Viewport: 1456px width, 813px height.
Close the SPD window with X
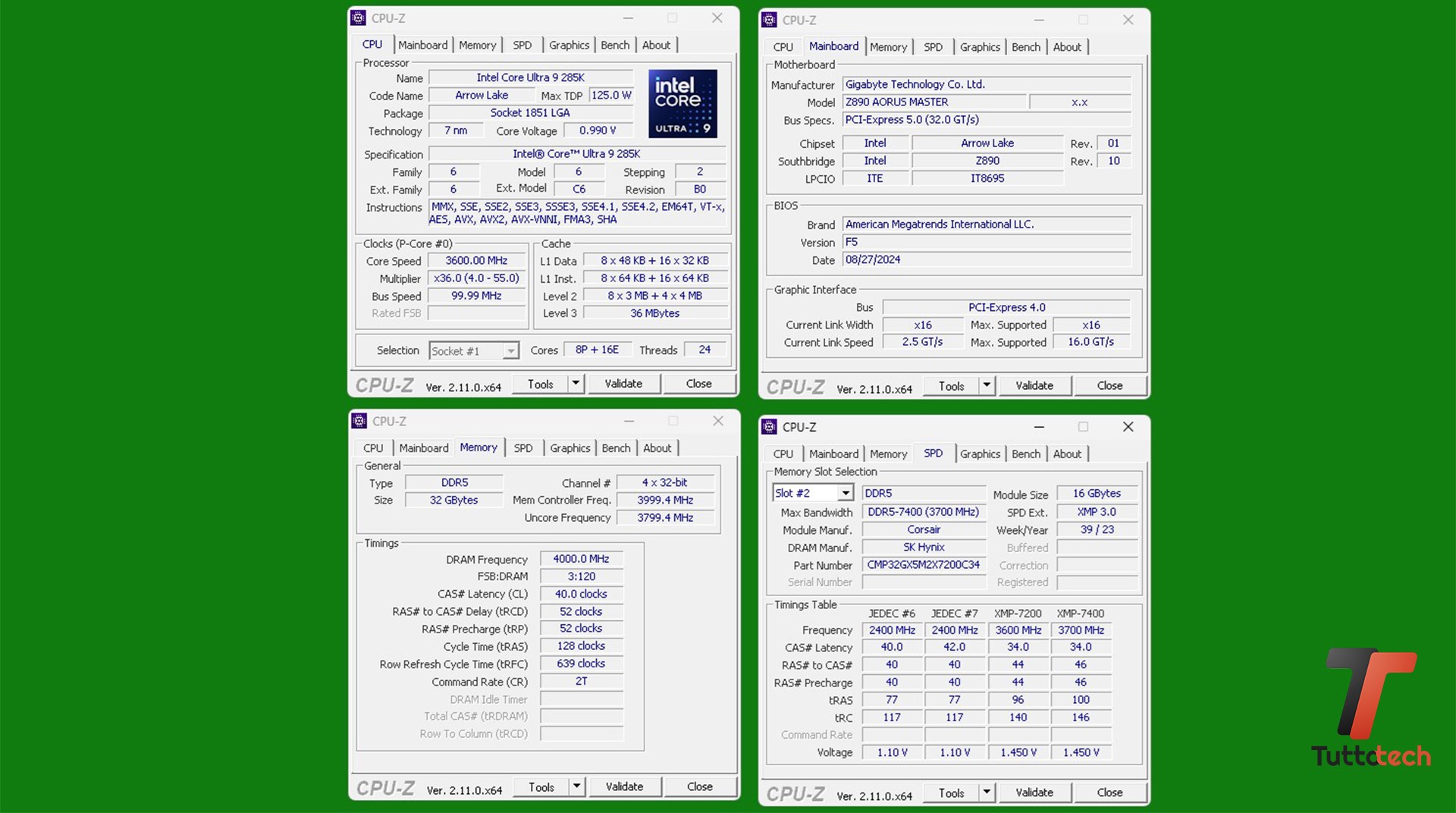tap(1128, 427)
